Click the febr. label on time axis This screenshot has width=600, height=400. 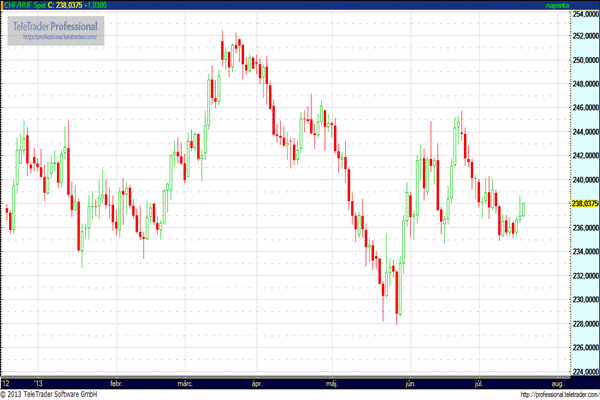click(x=116, y=383)
